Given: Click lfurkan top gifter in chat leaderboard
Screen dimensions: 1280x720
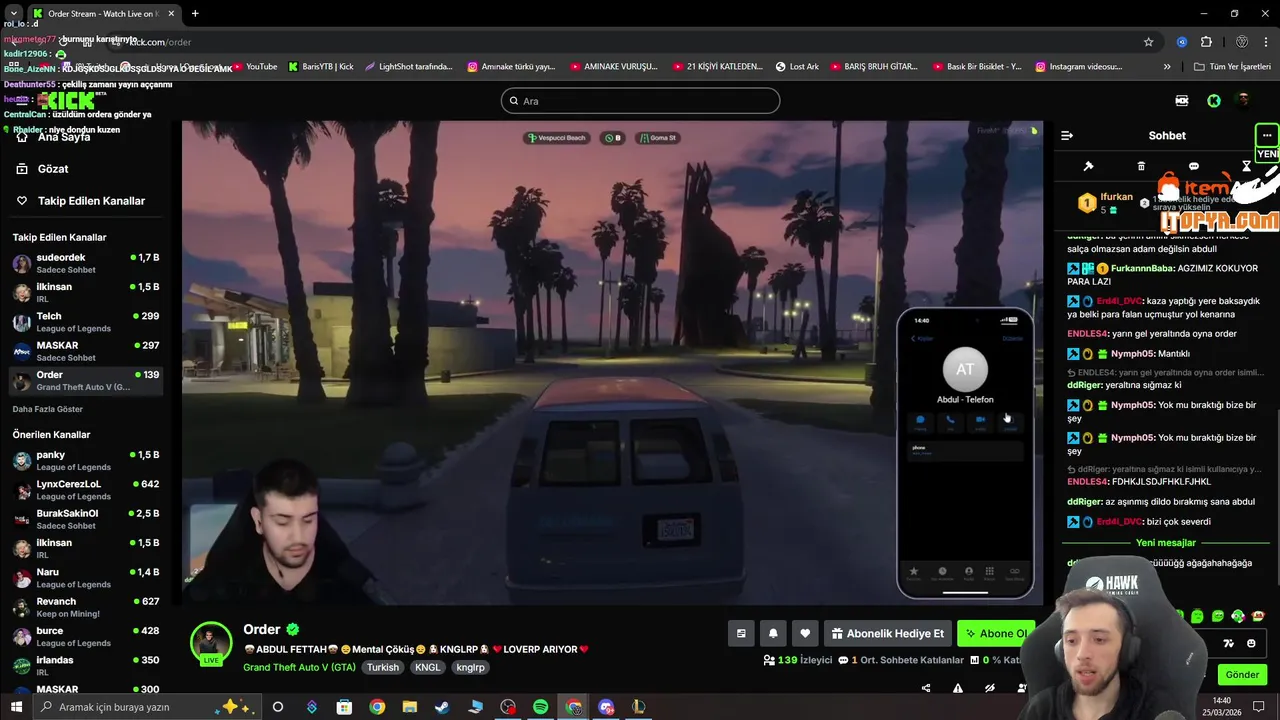Looking at the screenshot, I should pos(1105,203).
